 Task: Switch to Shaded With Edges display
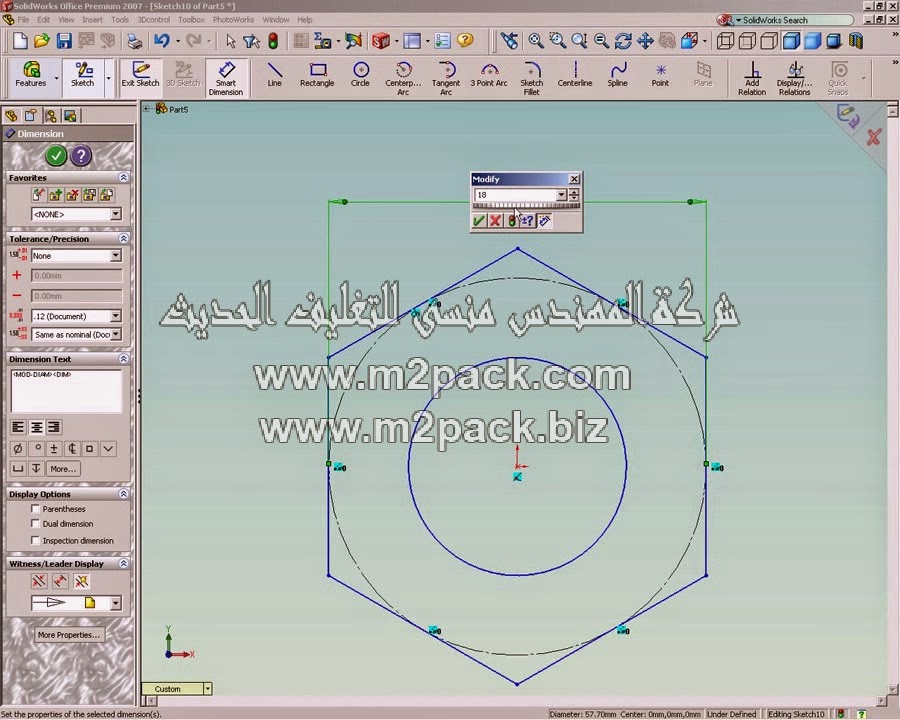791,41
